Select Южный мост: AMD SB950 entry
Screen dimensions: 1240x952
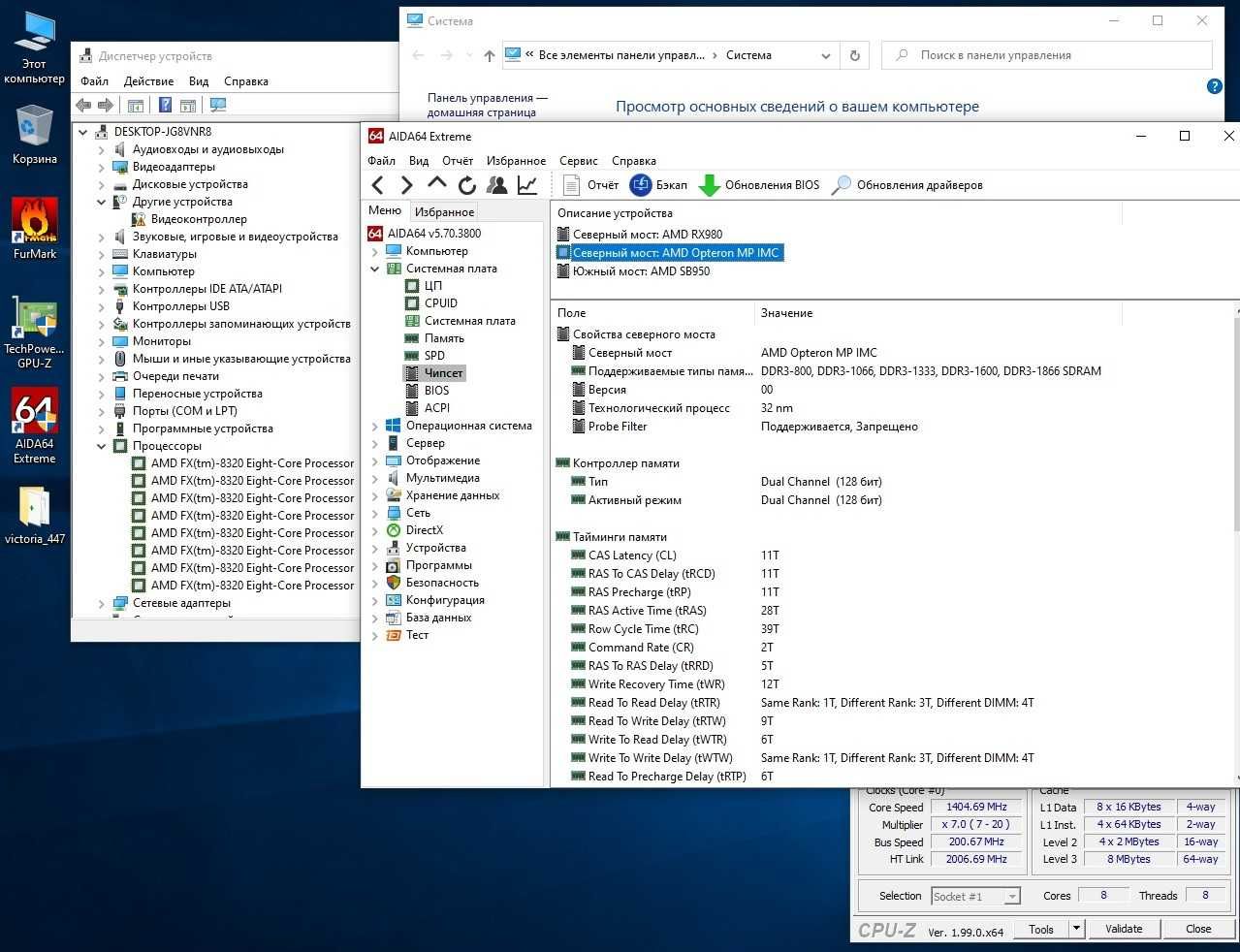pyautogui.click(x=633, y=271)
